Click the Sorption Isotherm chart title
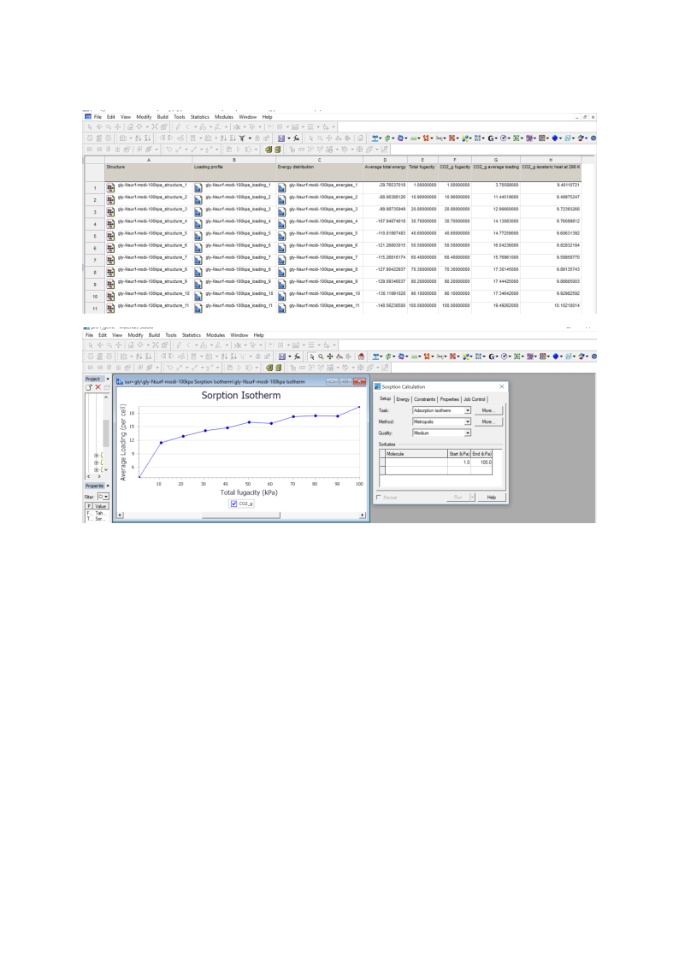This screenshot has width=679, height=960. pyautogui.click(x=241, y=396)
